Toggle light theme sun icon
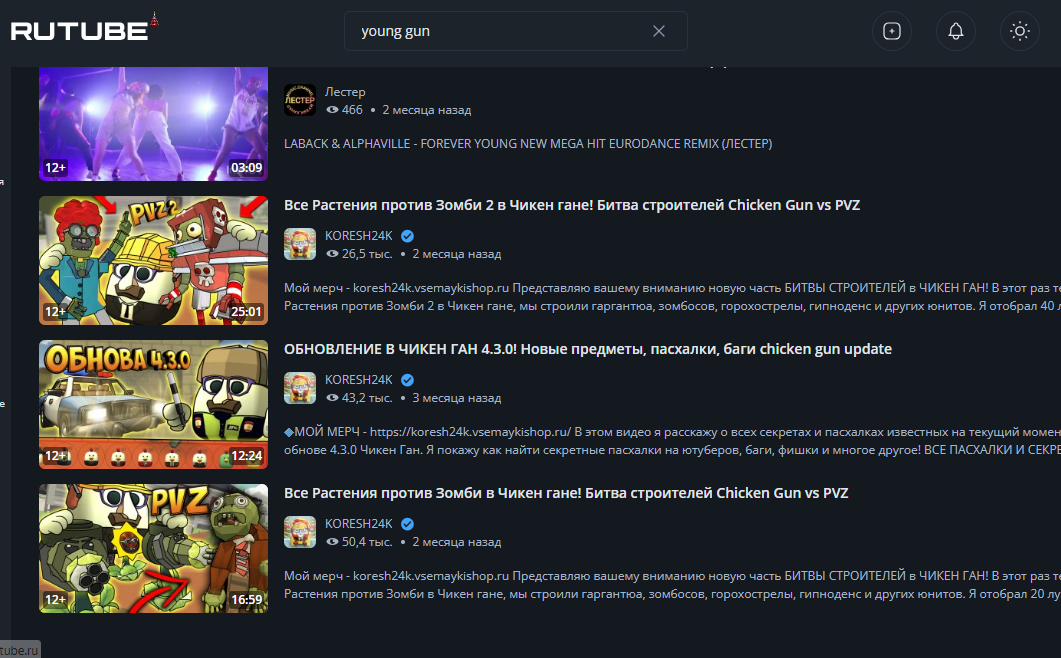This screenshot has width=1061, height=658. point(1020,31)
